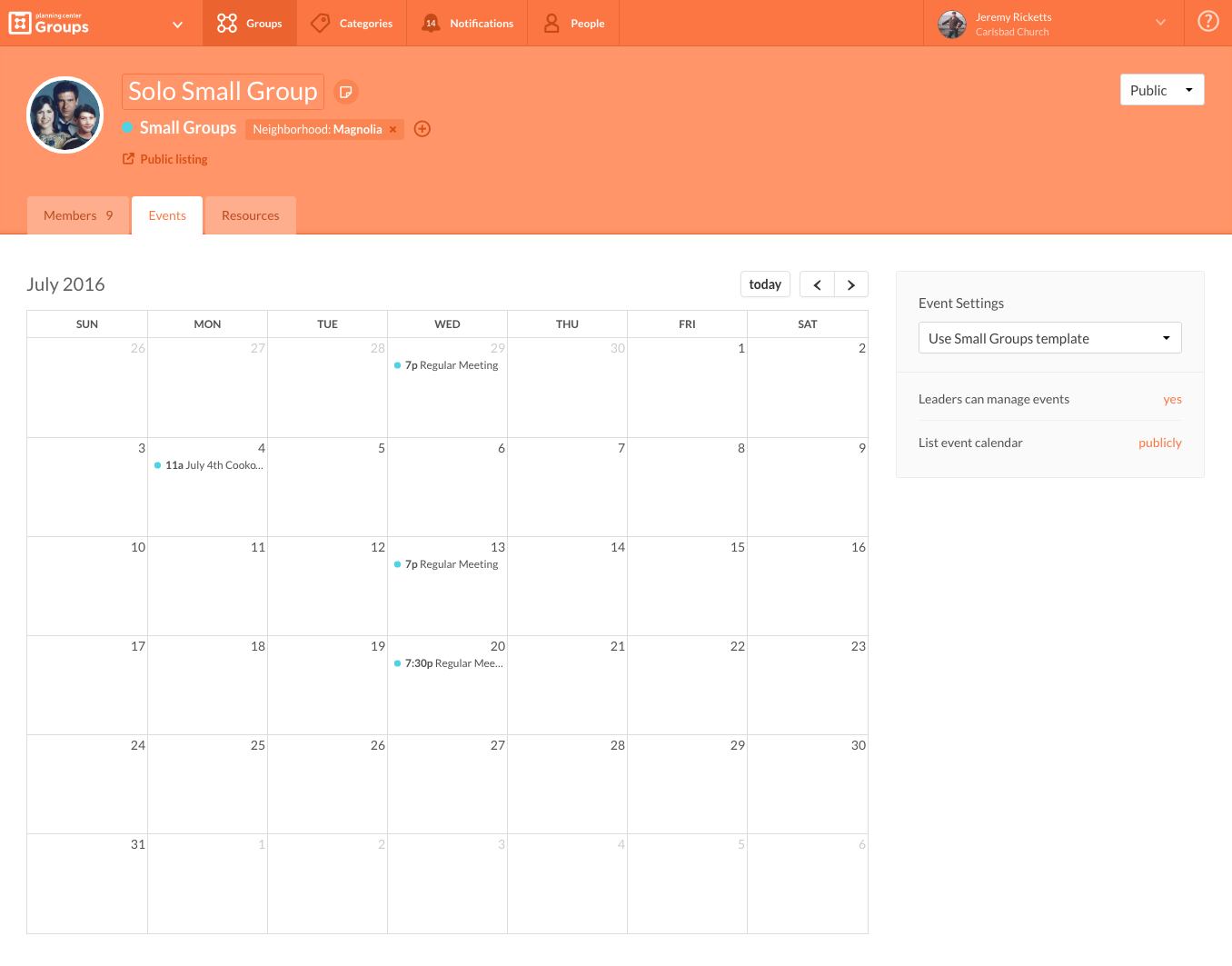The image size is (1232, 966).
Task: Expand the app switcher chevron in the header
Action: pos(177,24)
